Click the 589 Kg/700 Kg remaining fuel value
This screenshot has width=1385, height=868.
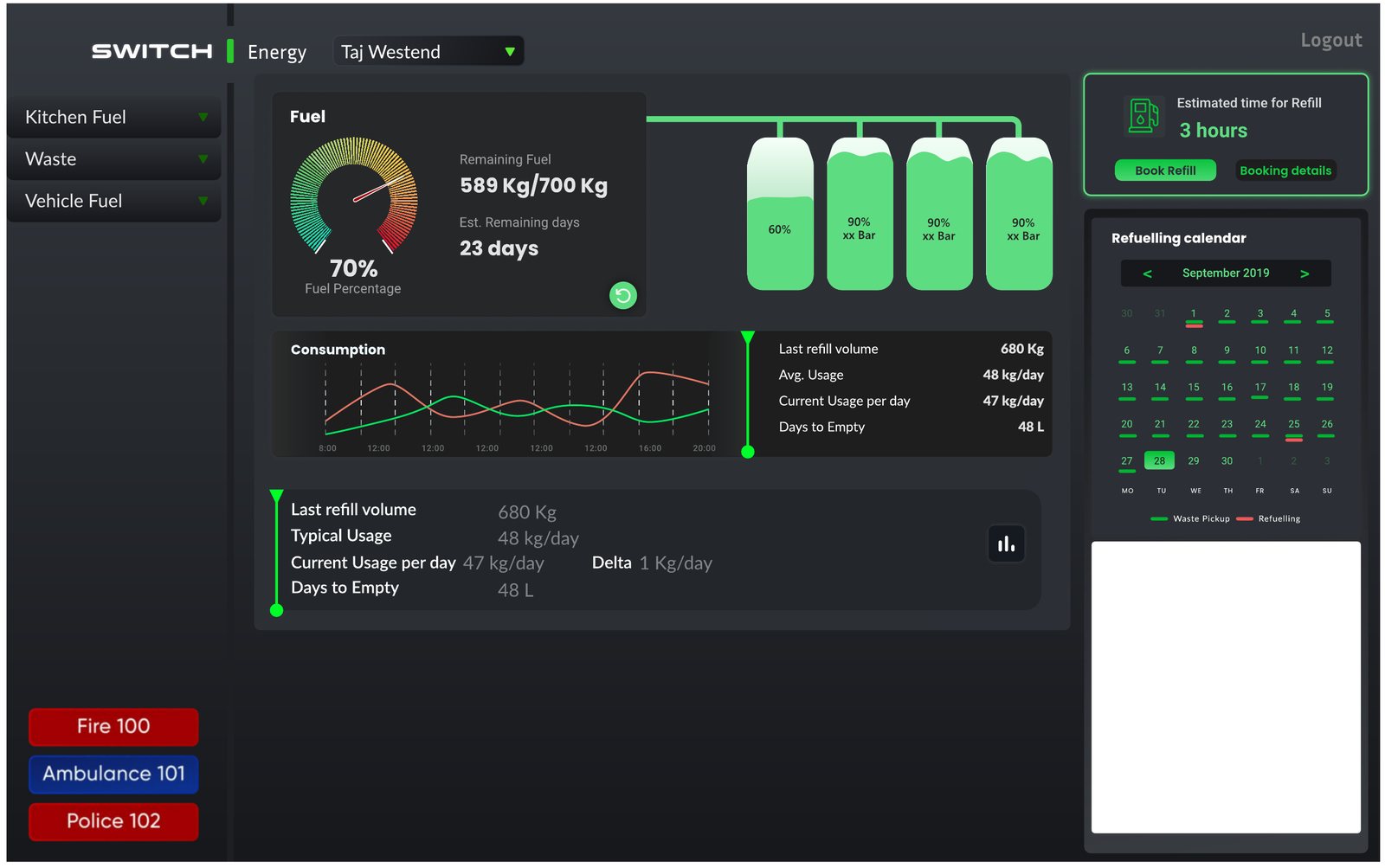tap(533, 185)
